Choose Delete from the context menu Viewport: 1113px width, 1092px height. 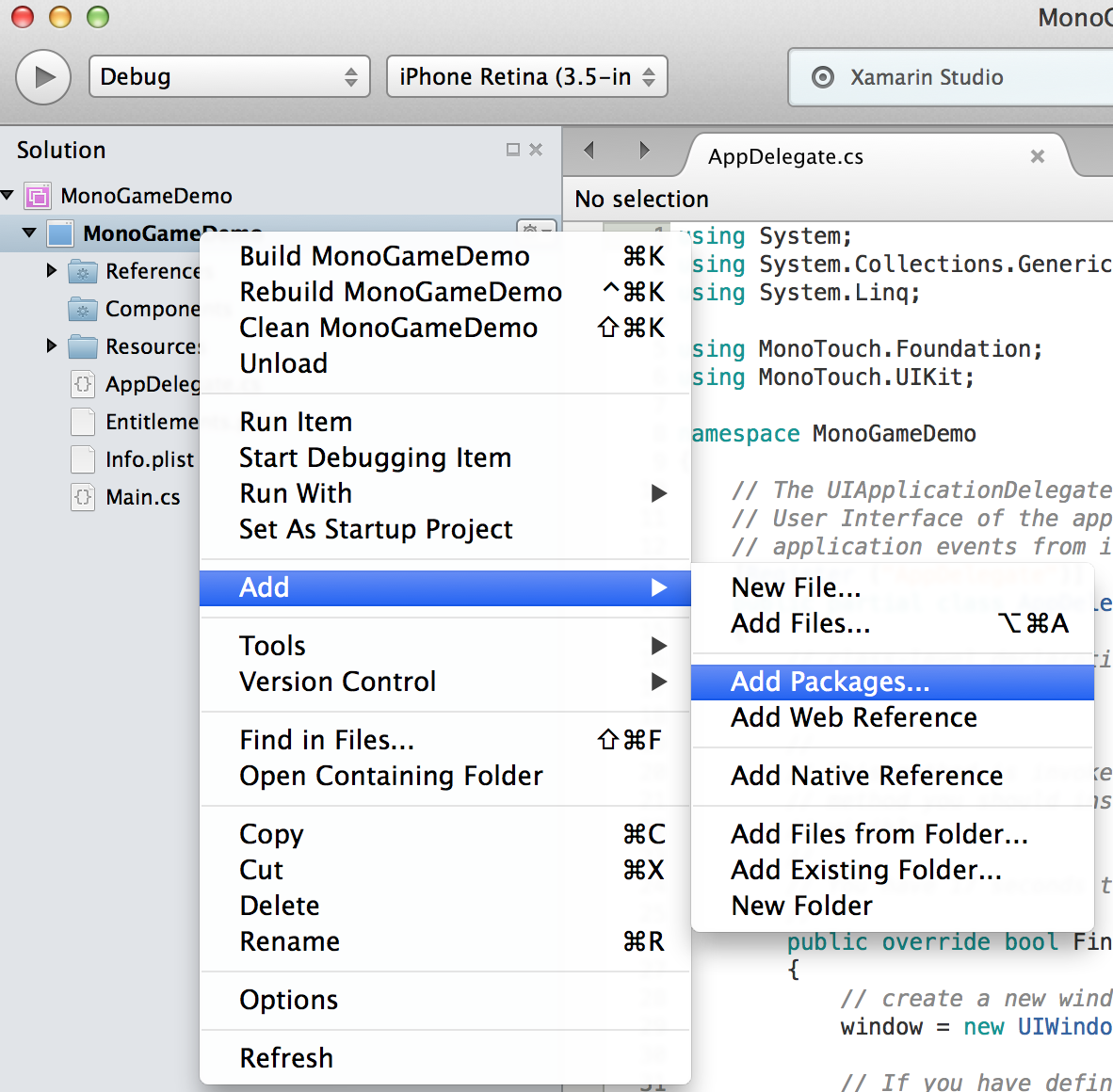coord(445,907)
